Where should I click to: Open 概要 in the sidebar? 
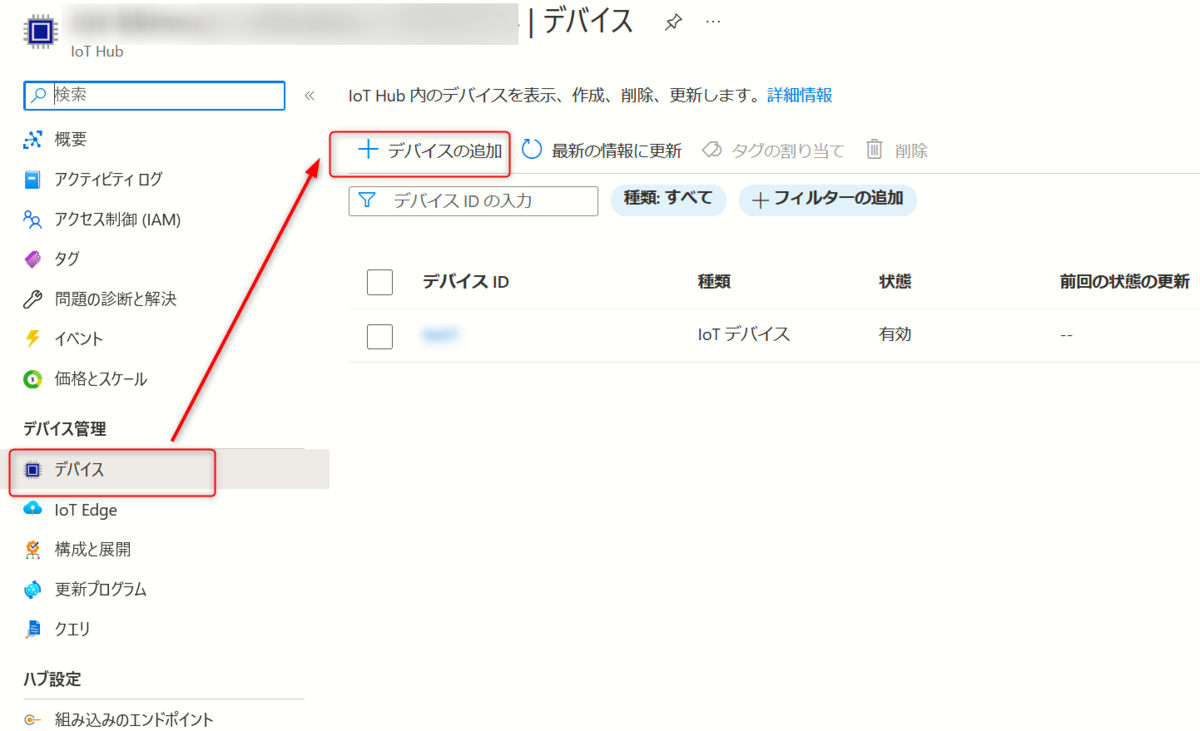coord(71,139)
